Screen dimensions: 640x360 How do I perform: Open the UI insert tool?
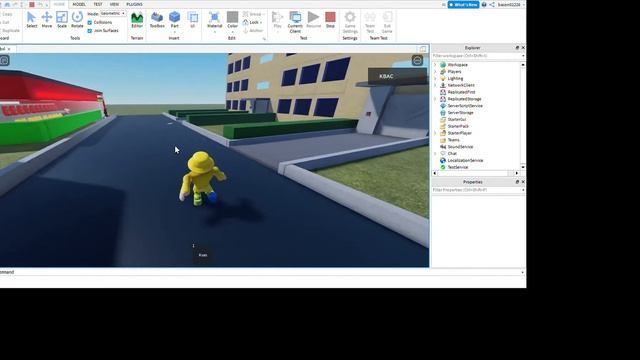point(193,20)
